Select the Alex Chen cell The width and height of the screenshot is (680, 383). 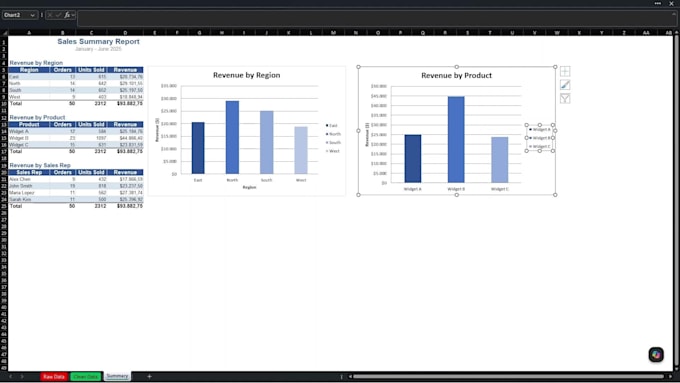[x=29, y=179]
